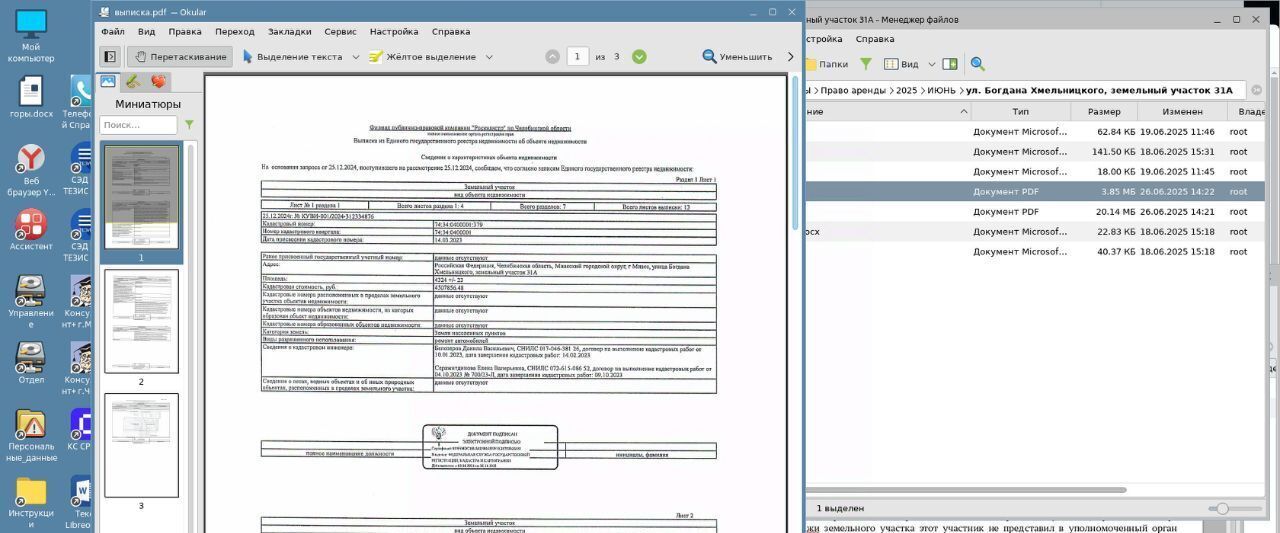The width and height of the screenshot is (1280, 533).
Task: Click the search magnifier in file manager
Action: (x=978, y=64)
